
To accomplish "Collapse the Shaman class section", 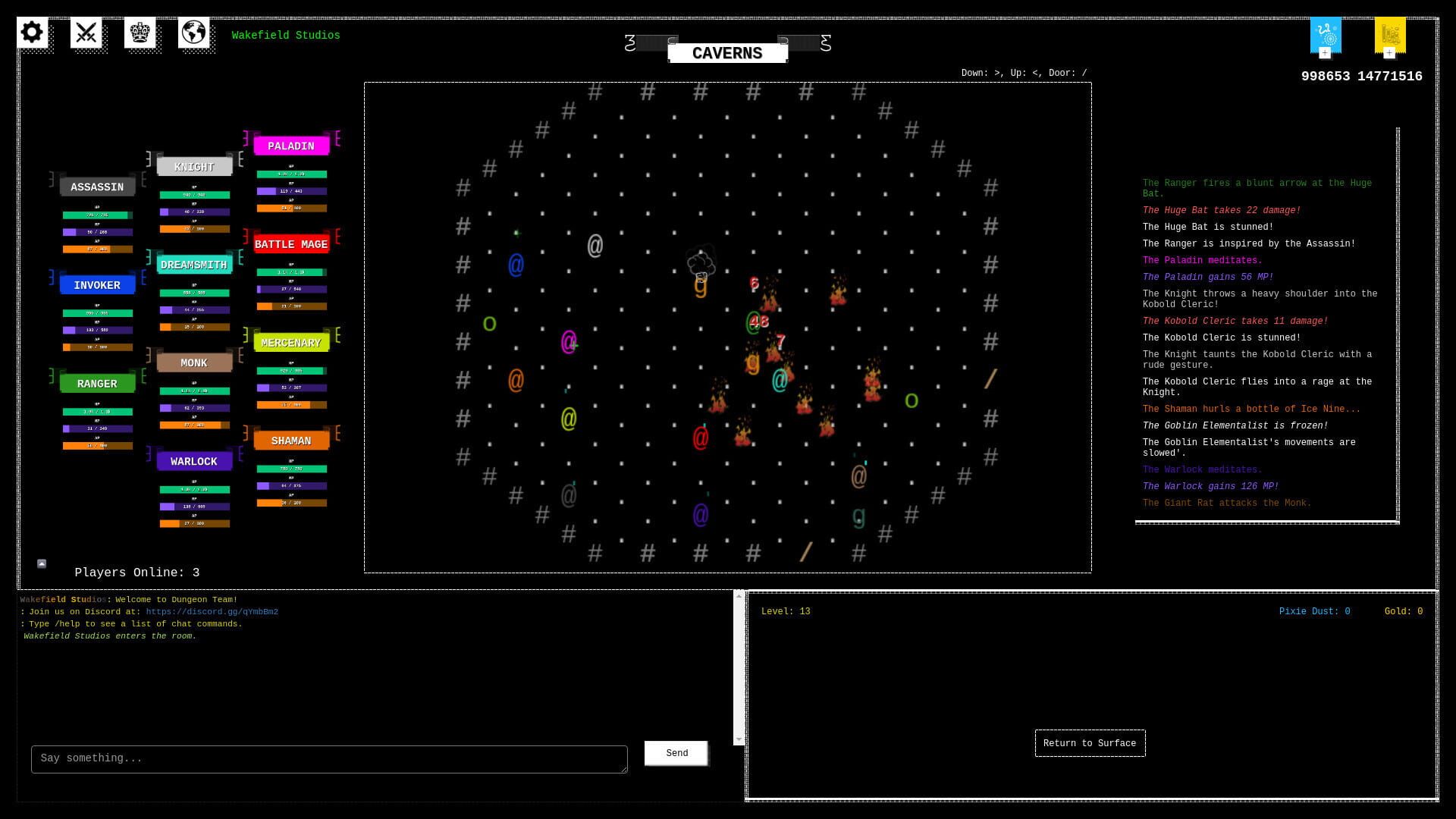I will 292,441.
